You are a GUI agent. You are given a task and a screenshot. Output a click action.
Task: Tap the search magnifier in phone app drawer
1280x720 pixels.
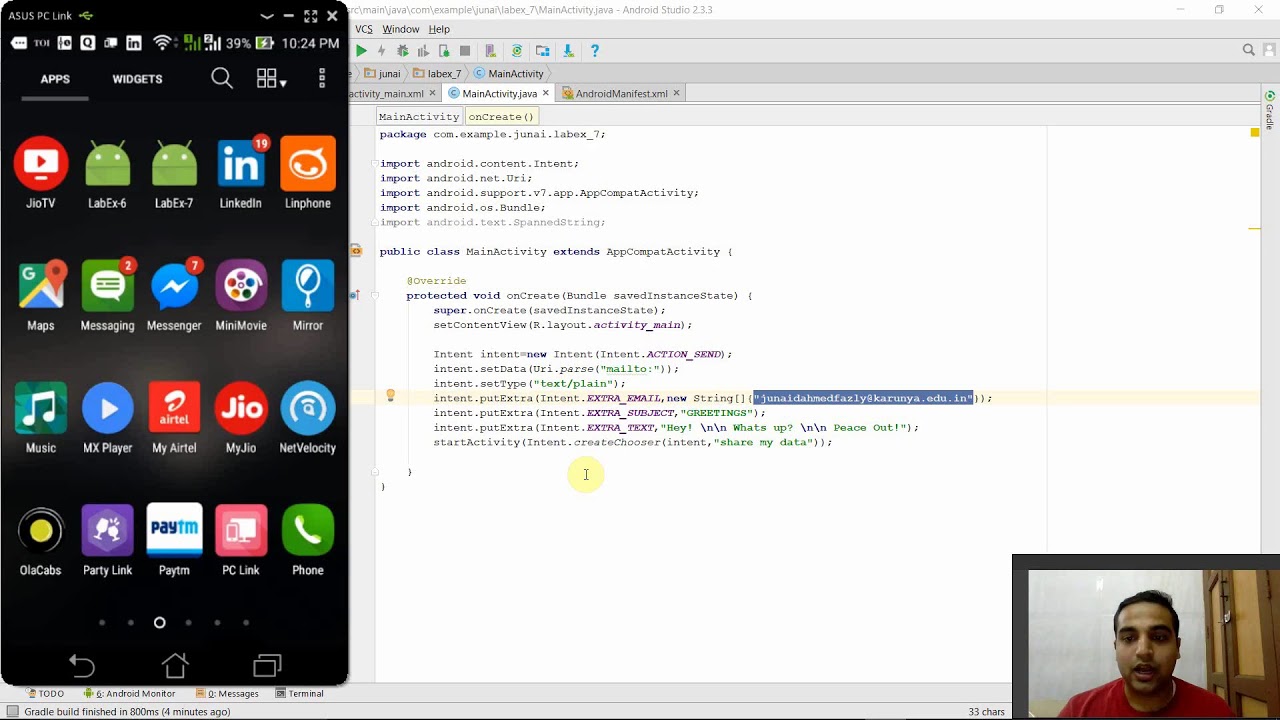(x=222, y=78)
